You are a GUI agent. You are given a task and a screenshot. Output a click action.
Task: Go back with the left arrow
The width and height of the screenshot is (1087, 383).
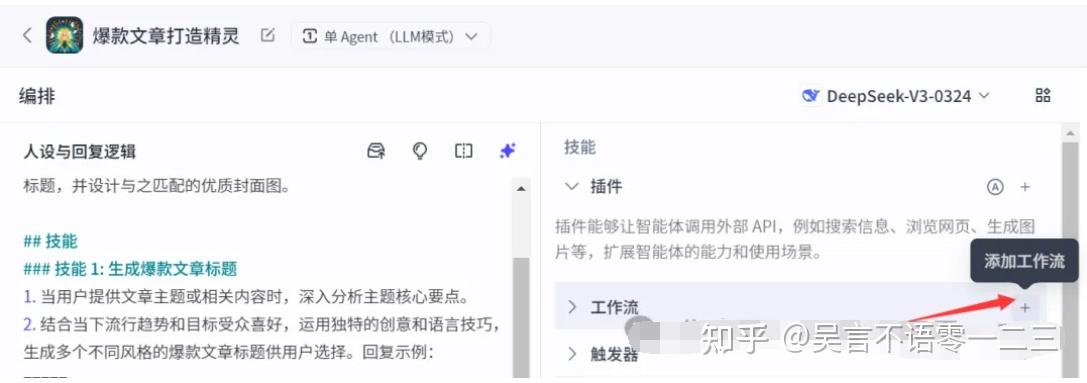(27, 35)
